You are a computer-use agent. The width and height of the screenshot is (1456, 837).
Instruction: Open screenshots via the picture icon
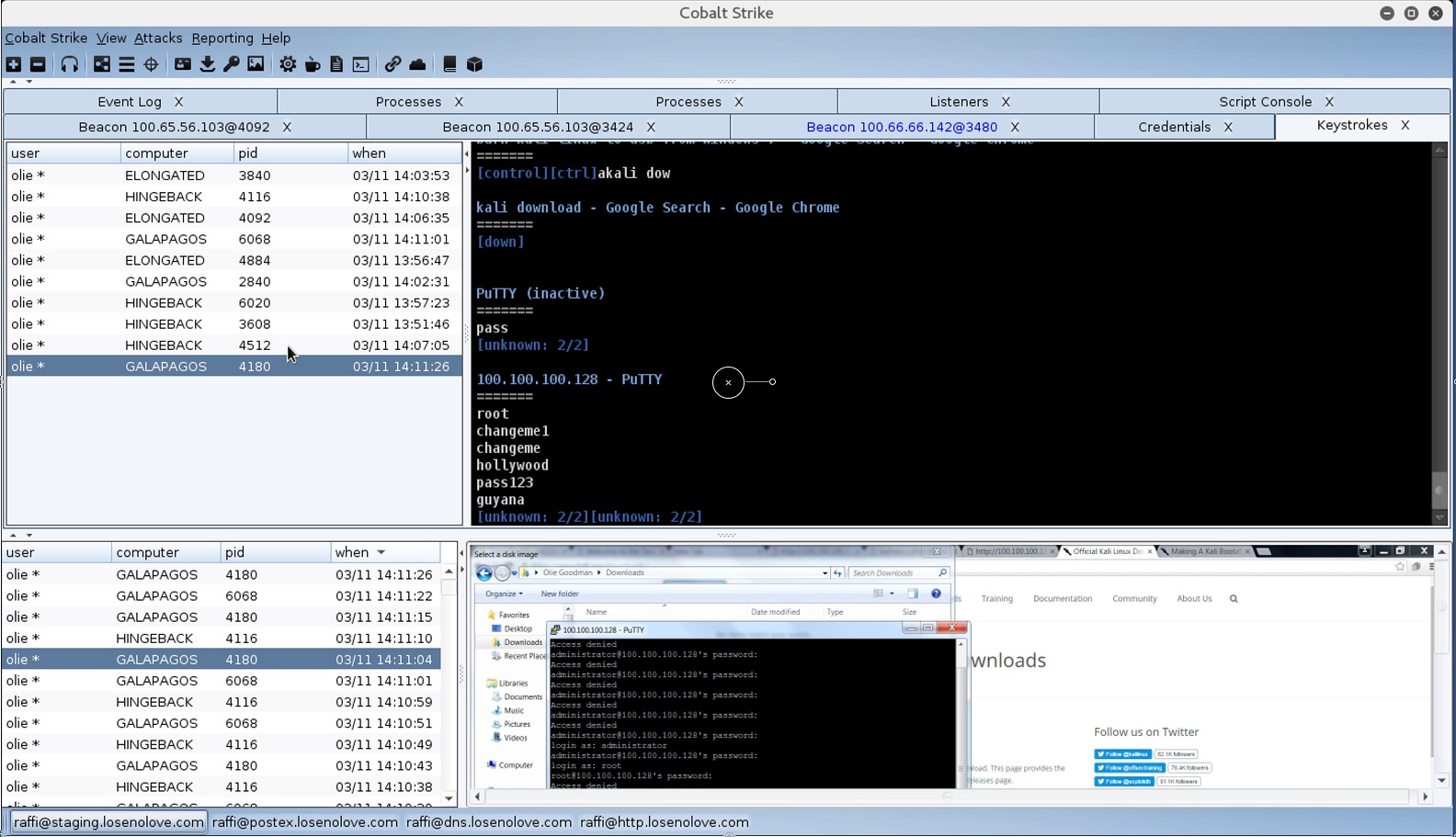256,64
